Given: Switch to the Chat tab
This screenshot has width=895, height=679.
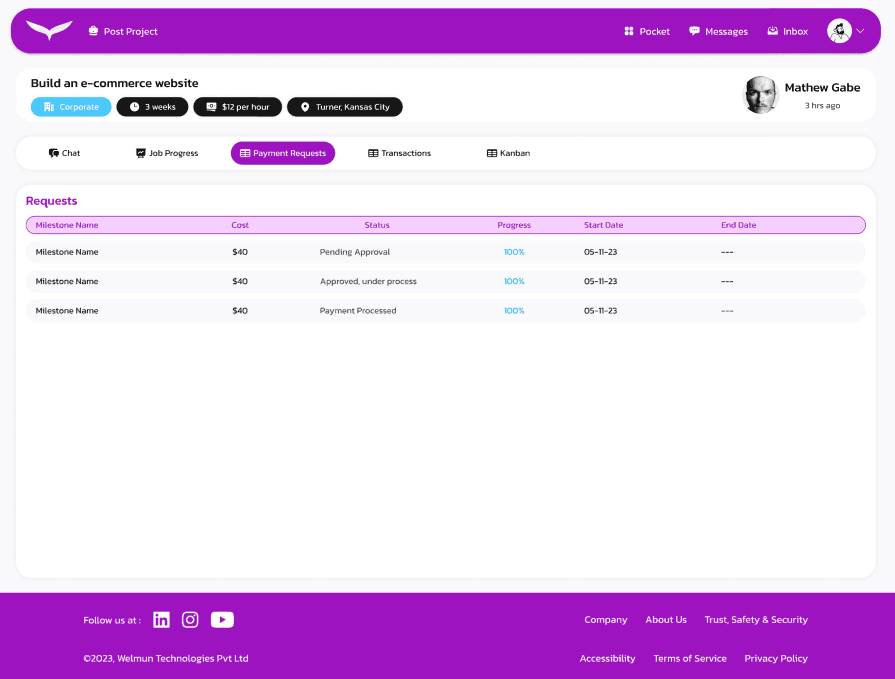Looking at the screenshot, I should pyautogui.click(x=64, y=153).
